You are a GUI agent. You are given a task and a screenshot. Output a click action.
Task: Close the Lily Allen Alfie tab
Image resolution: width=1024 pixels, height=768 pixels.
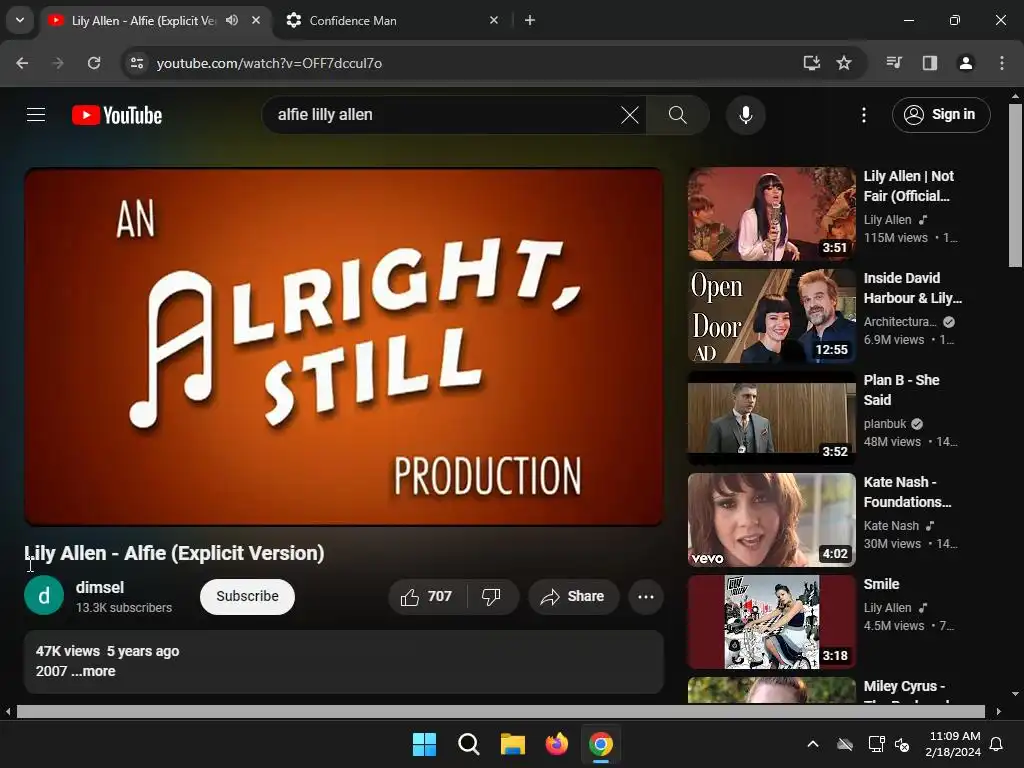256,20
